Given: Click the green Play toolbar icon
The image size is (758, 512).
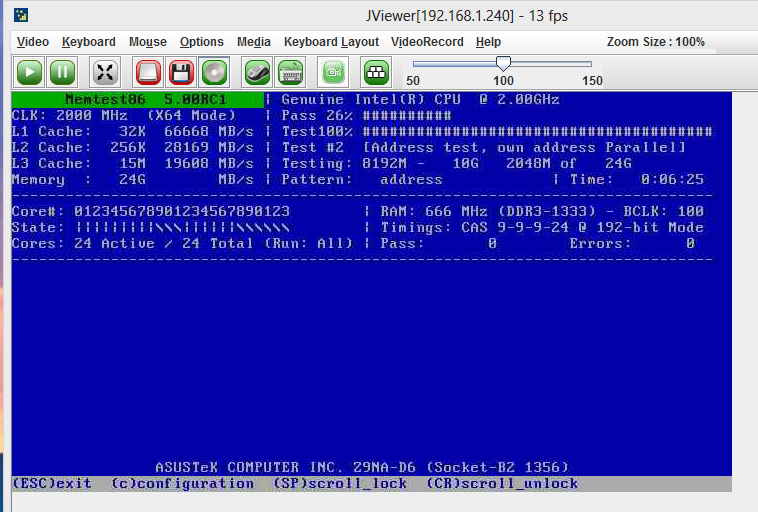Looking at the screenshot, I should [29, 72].
